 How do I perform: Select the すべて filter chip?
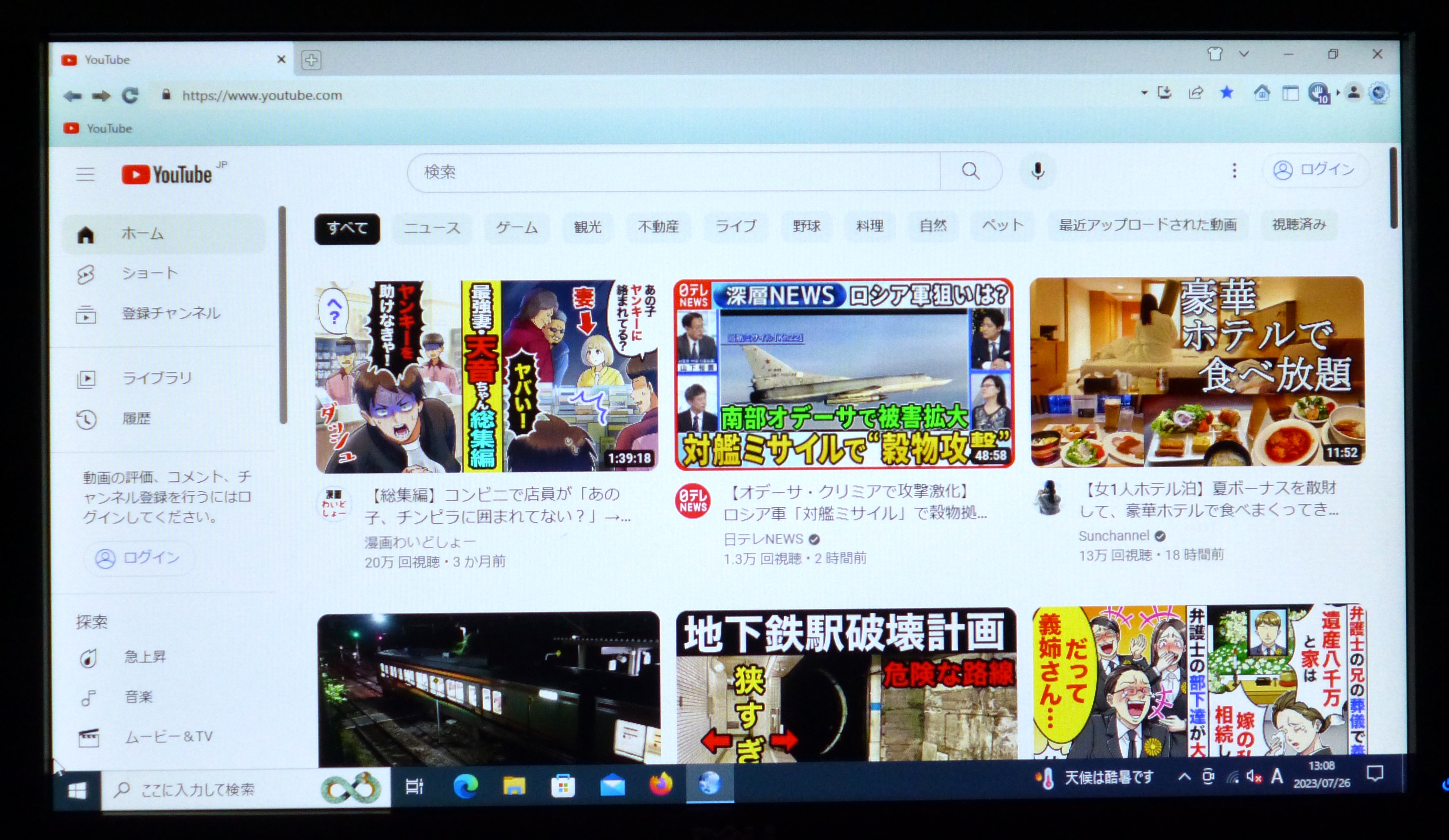coord(347,228)
